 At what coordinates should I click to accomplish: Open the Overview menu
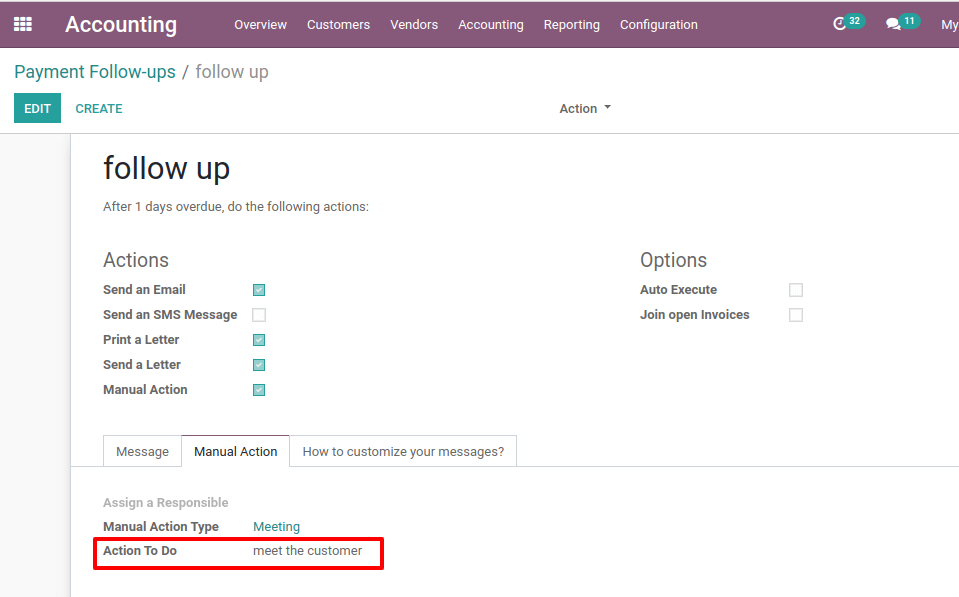pyautogui.click(x=261, y=24)
